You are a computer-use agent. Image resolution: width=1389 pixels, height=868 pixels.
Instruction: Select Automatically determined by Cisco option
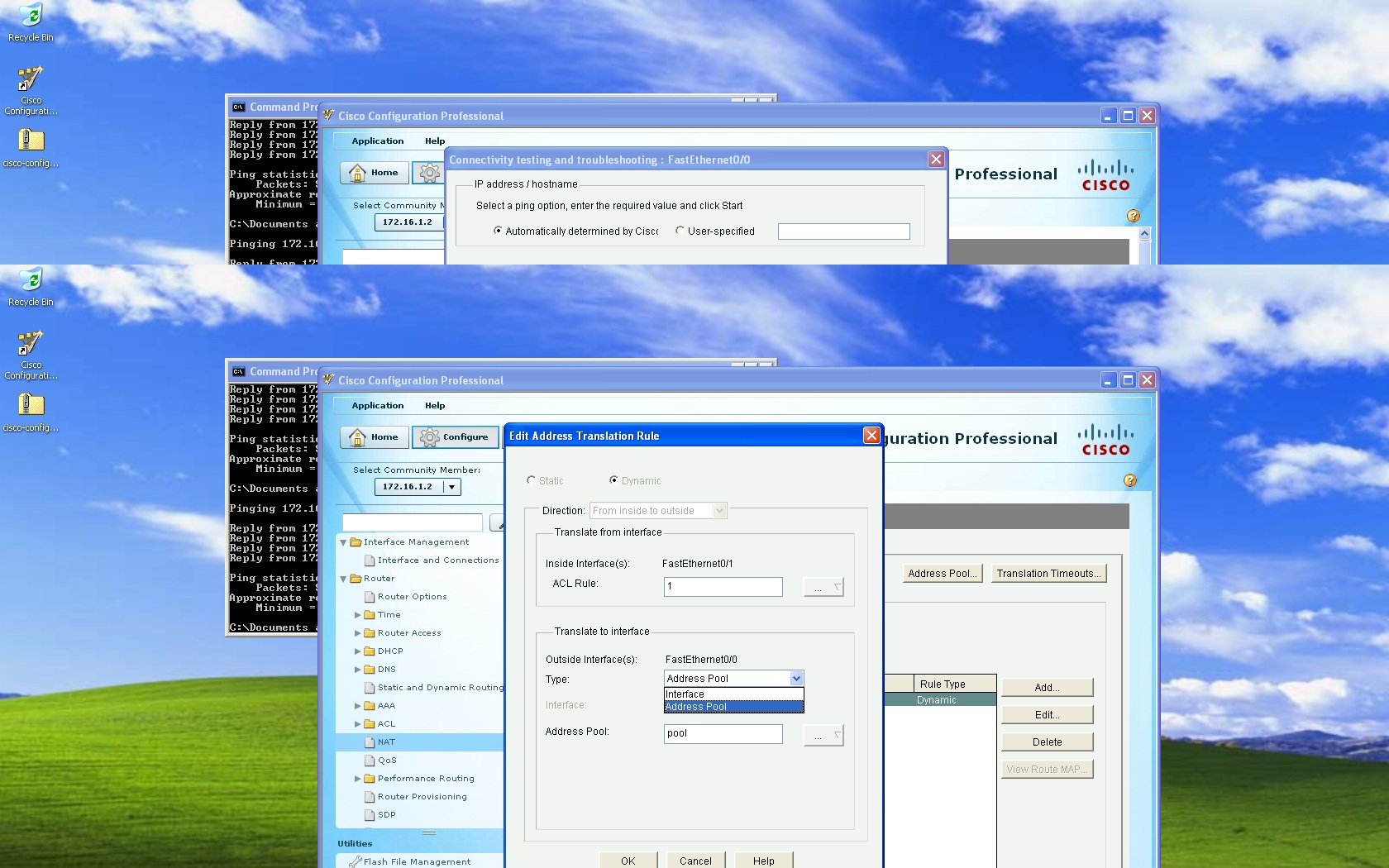tap(498, 231)
